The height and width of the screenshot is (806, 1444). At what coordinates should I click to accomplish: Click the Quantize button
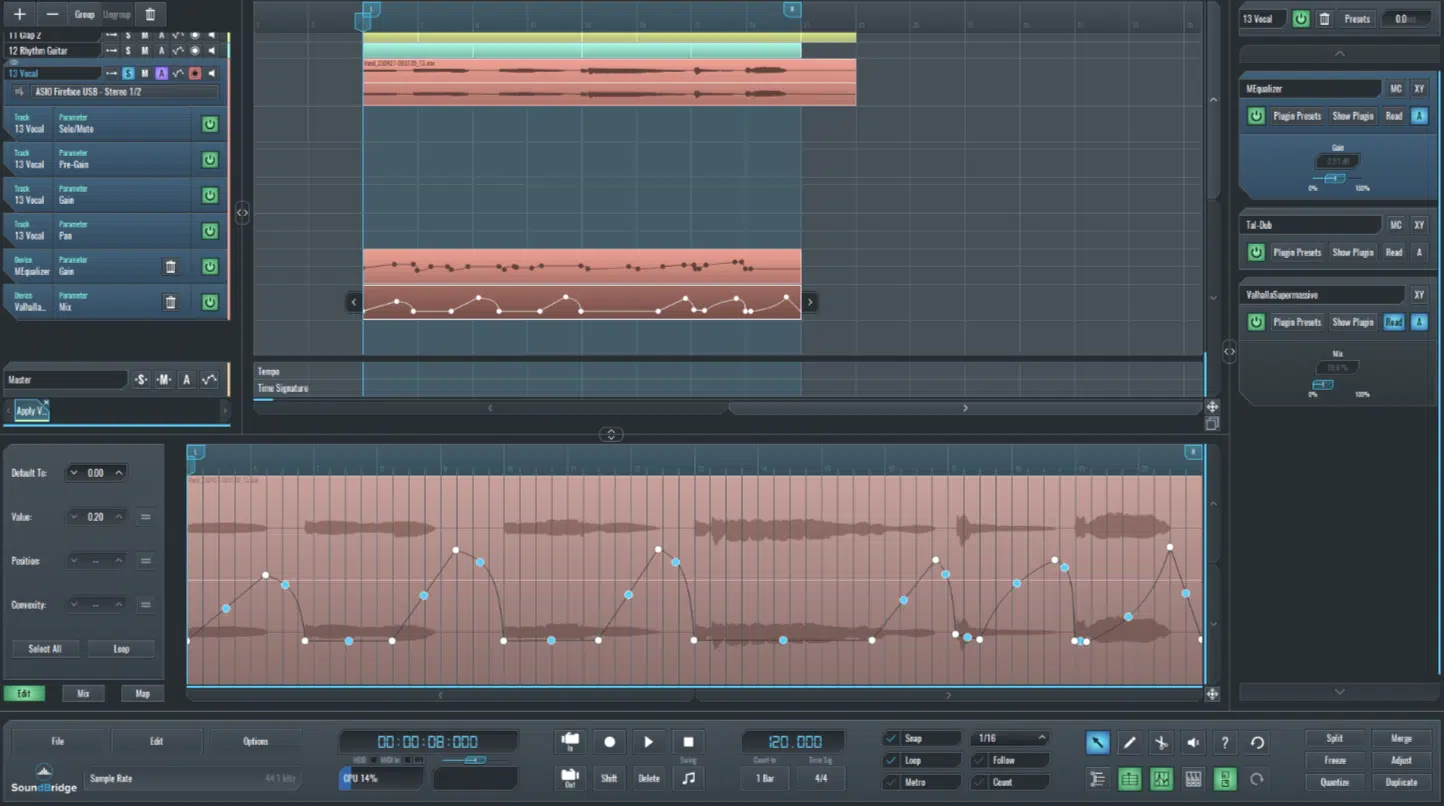1335,782
